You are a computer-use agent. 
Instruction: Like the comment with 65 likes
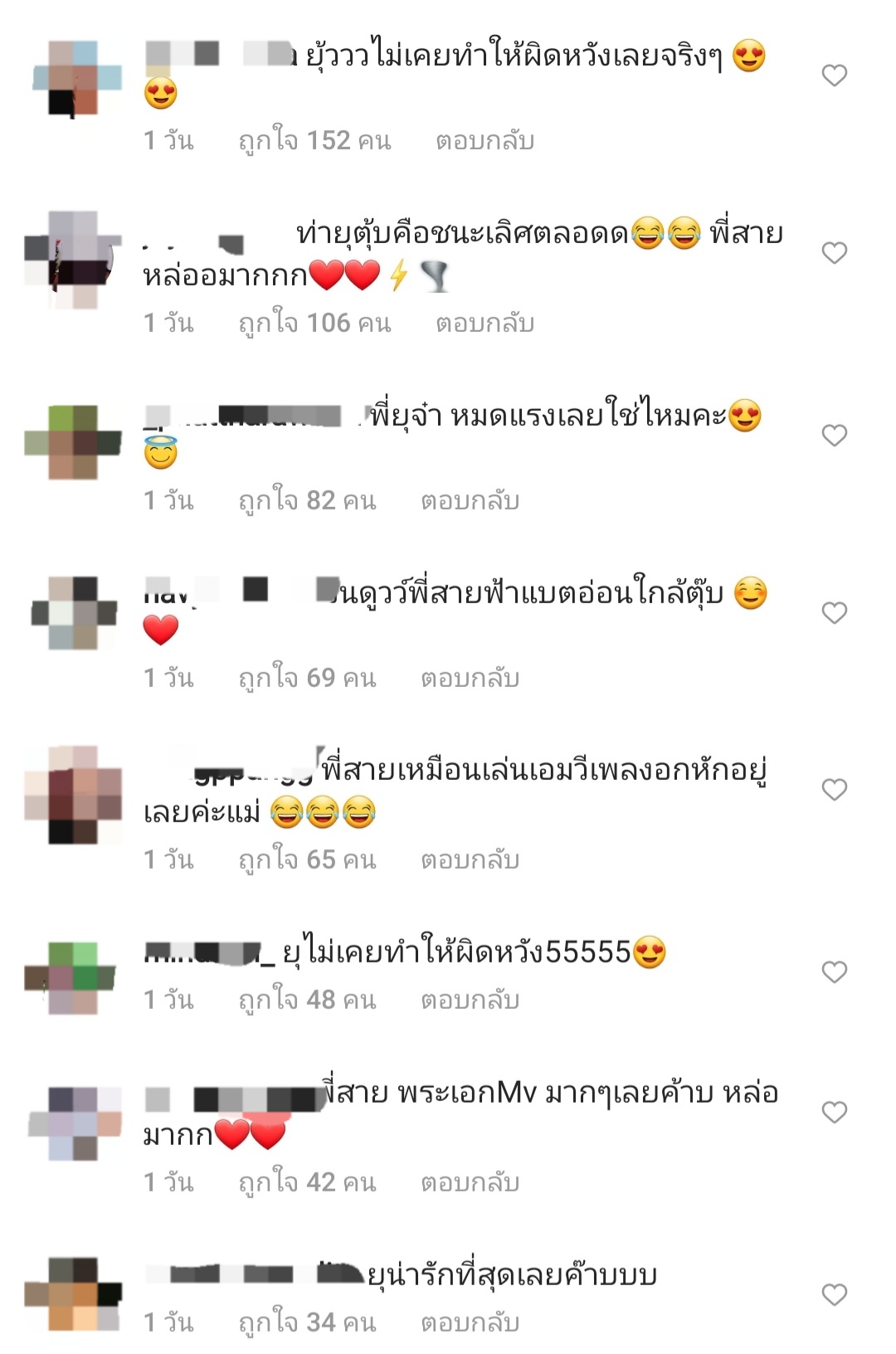pos(834,790)
